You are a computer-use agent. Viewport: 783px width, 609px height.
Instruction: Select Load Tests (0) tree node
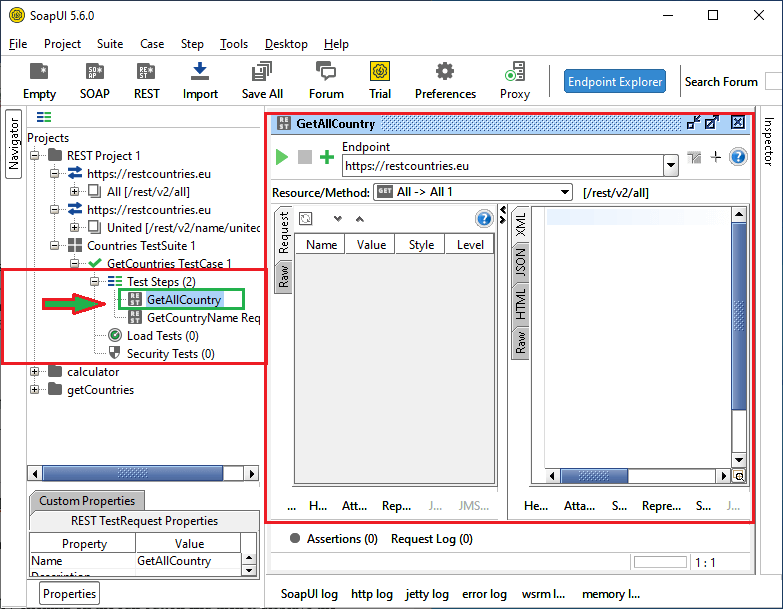click(163, 335)
